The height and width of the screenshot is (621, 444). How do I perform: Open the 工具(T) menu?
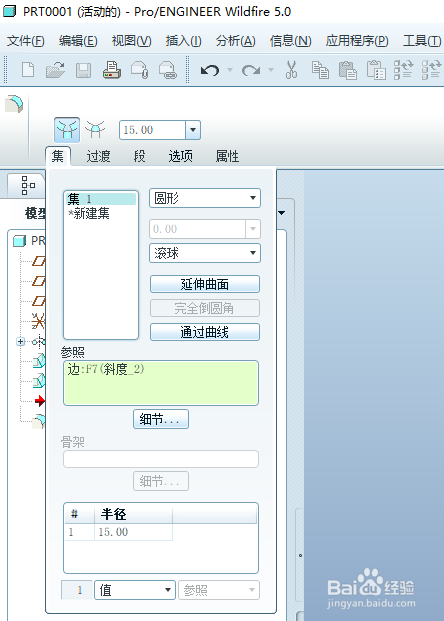(422, 41)
